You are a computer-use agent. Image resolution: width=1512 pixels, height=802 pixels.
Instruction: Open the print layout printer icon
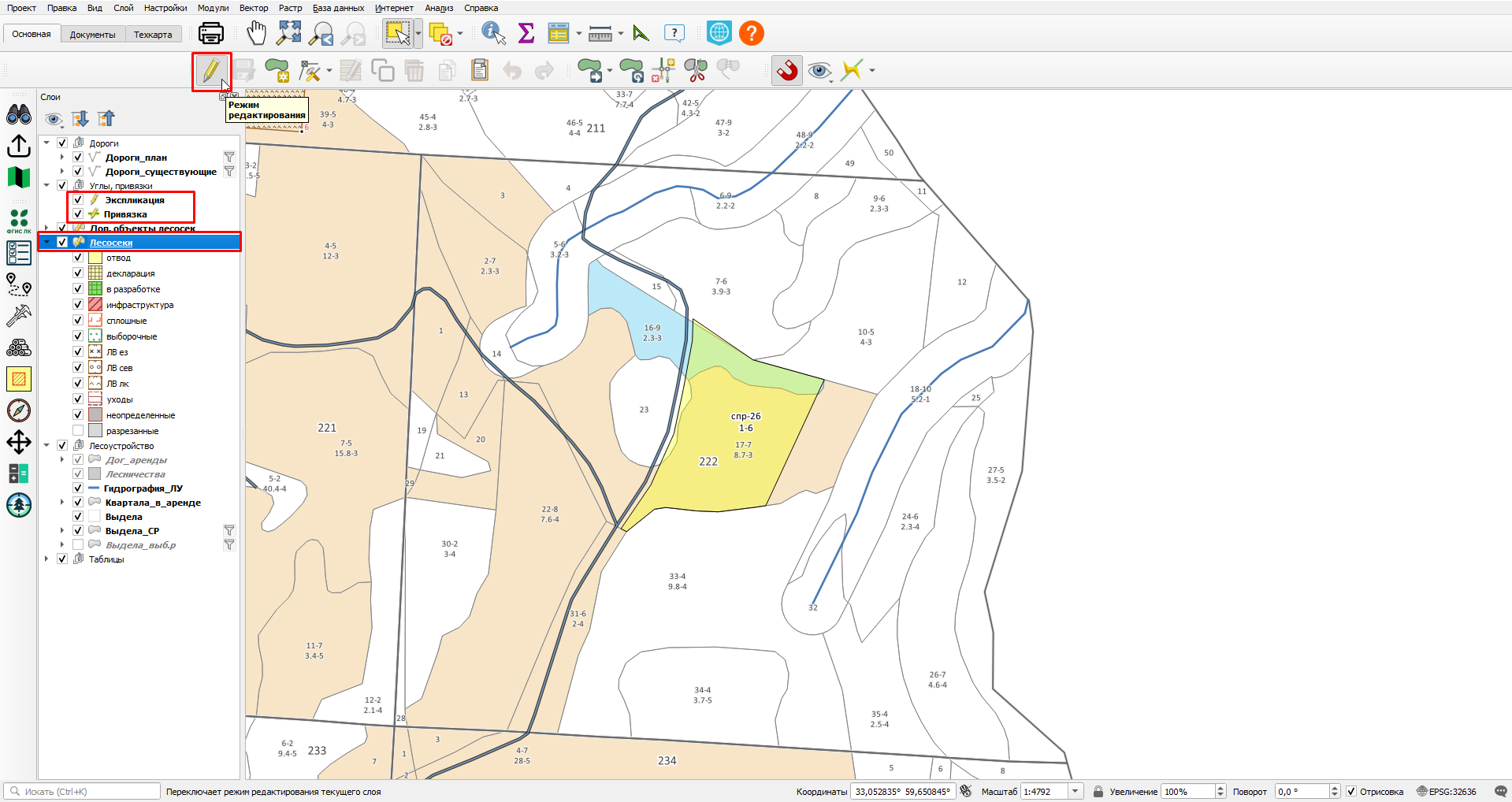(211, 33)
